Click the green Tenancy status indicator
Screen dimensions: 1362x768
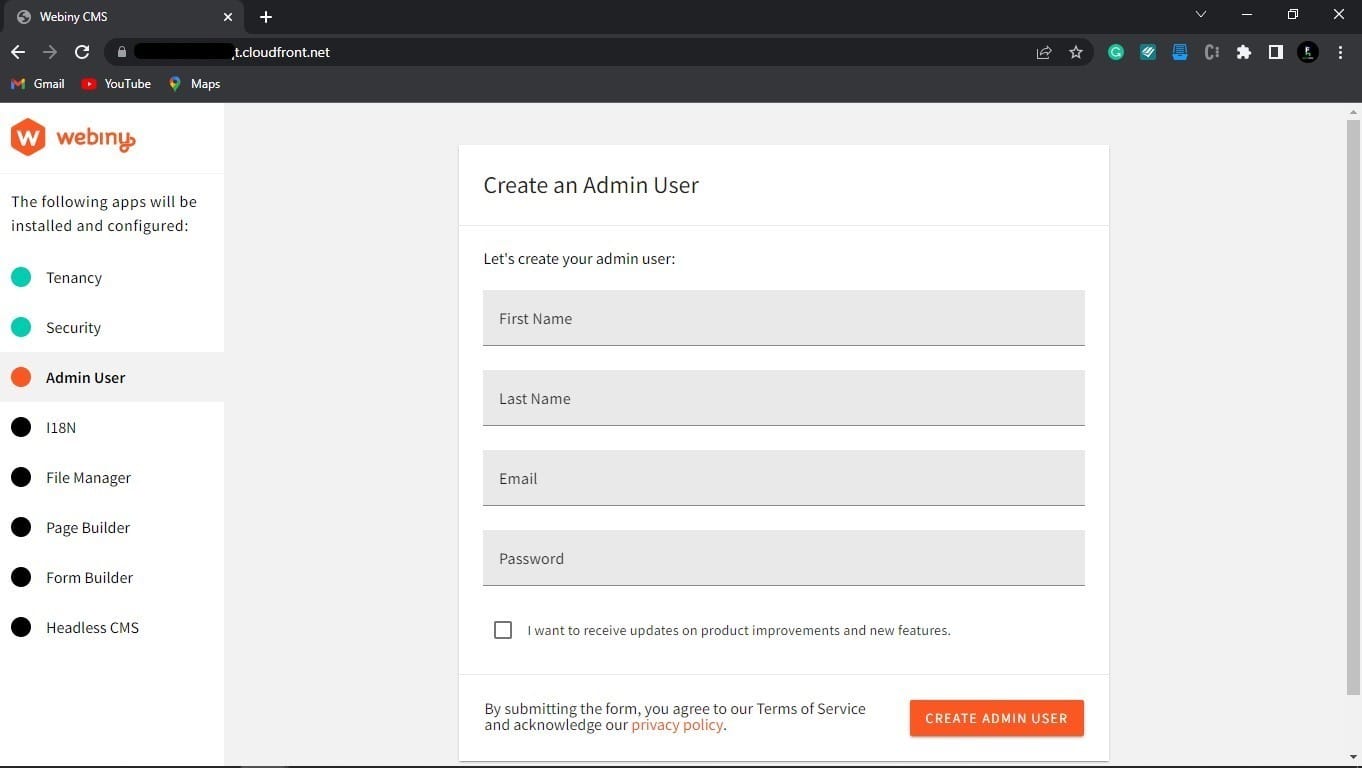(21, 277)
